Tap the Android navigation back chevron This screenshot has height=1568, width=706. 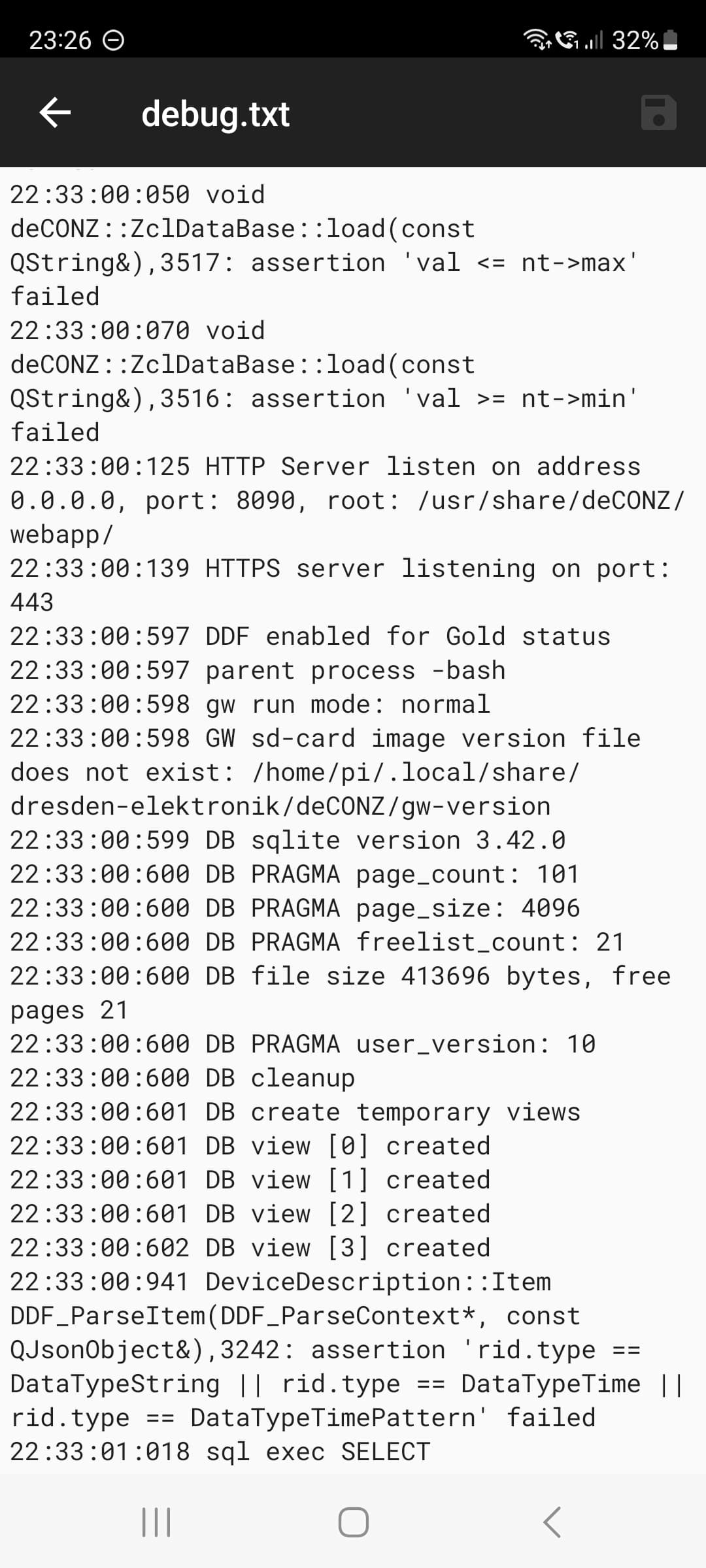(x=552, y=1522)
